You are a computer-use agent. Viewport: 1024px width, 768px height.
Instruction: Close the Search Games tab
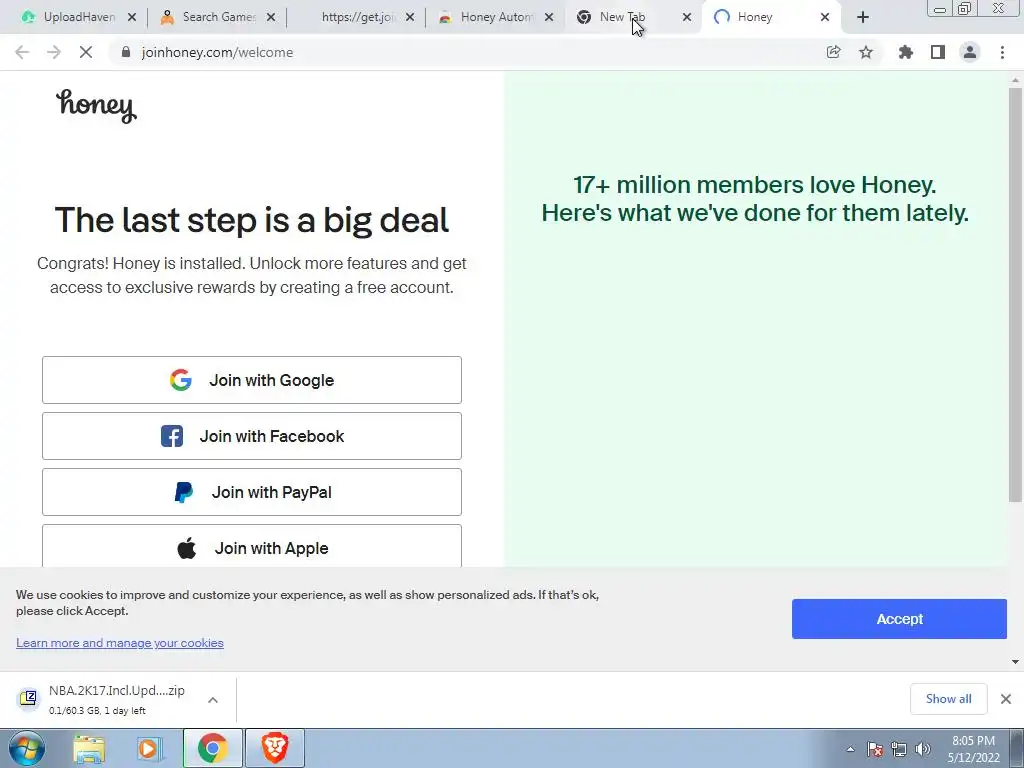coord(271,17)
